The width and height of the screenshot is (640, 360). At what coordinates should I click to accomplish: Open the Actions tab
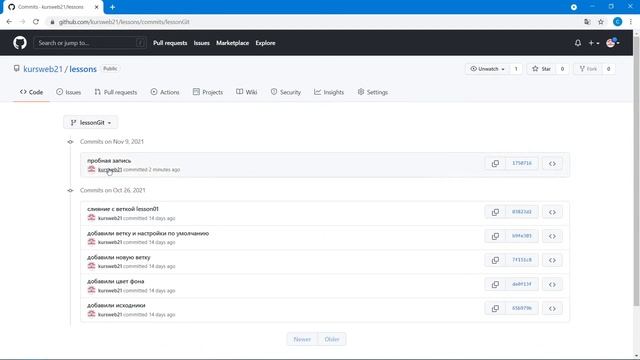(x=165, y=92)
